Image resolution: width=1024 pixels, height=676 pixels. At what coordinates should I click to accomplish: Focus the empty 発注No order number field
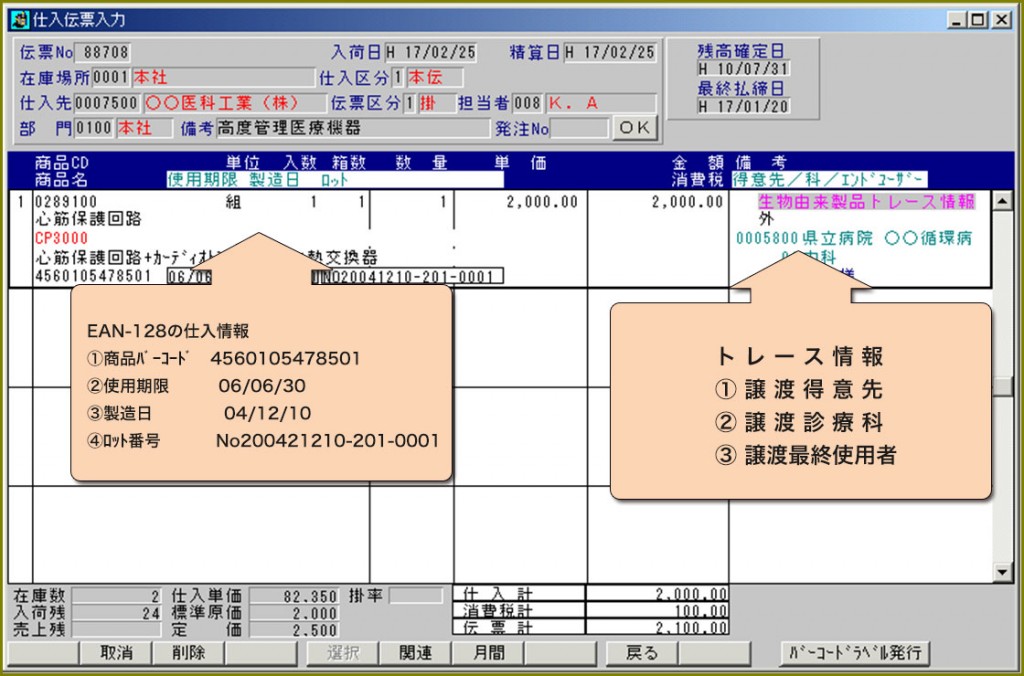pos(579,128)
